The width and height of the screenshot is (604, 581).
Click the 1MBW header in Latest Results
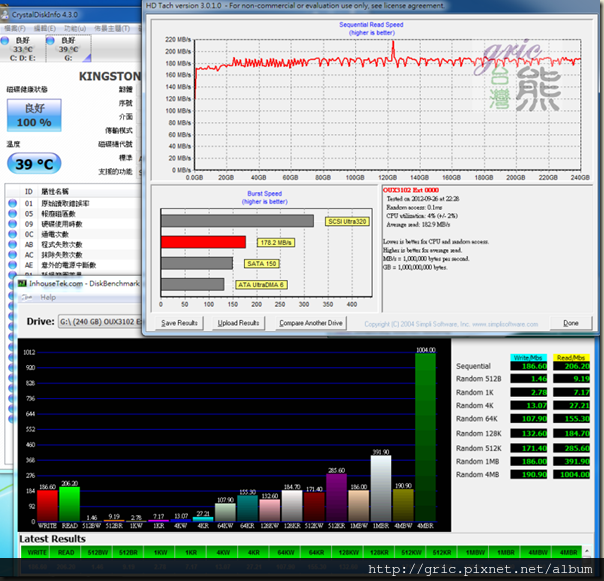[475, 552]
